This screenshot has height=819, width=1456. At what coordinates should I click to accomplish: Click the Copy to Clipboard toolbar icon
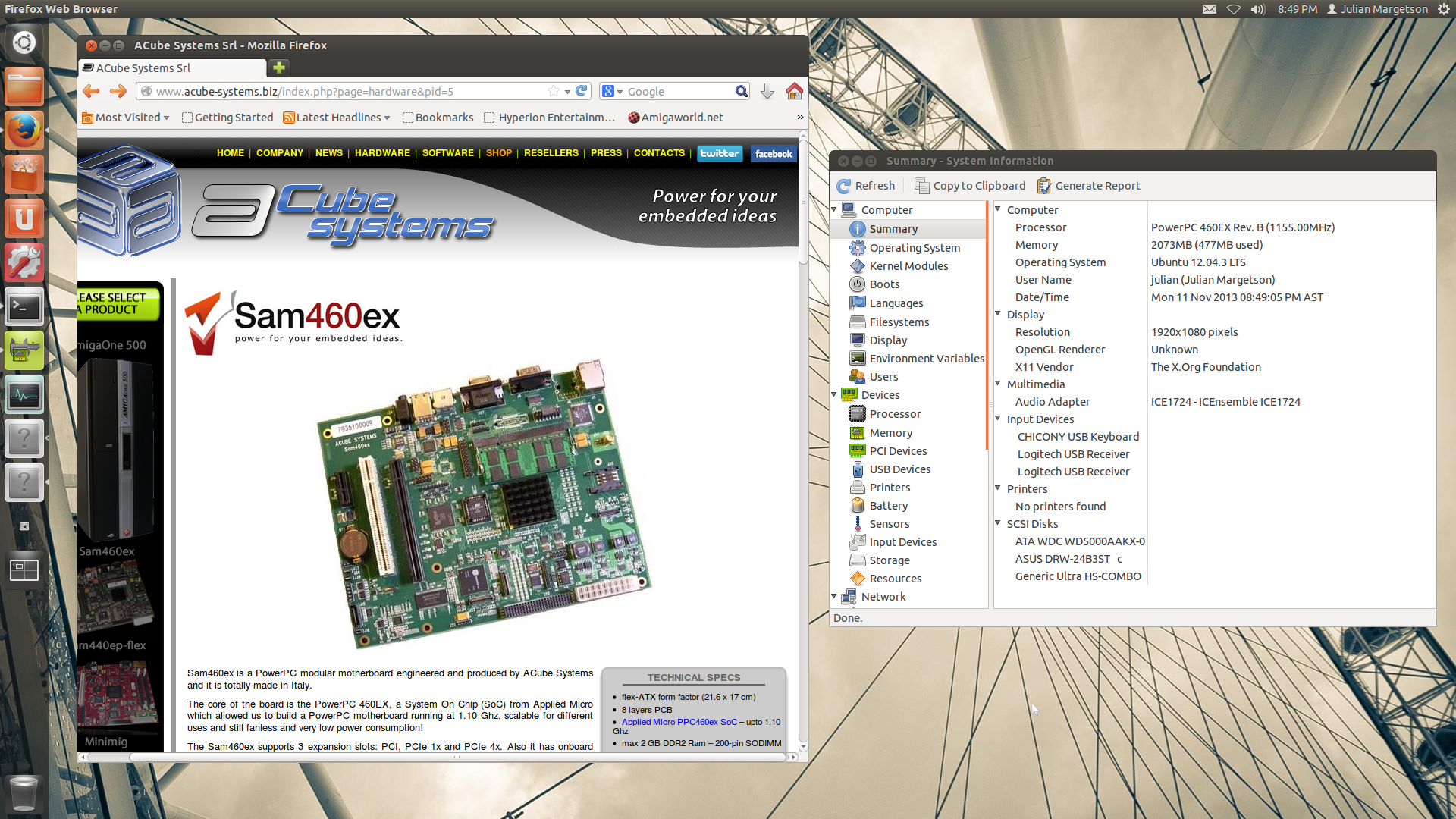[921, 186]
